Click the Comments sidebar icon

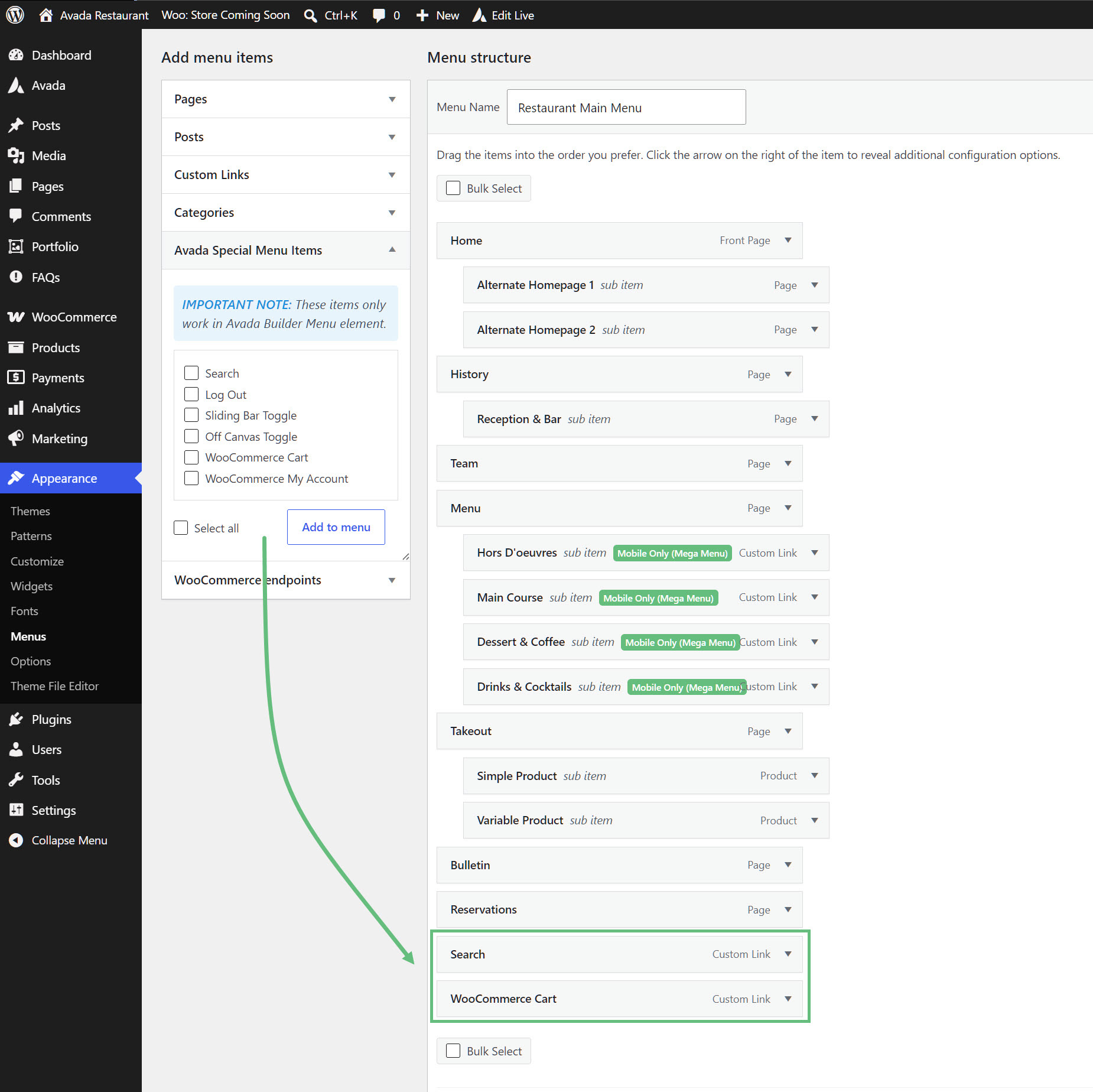[16, 216]
